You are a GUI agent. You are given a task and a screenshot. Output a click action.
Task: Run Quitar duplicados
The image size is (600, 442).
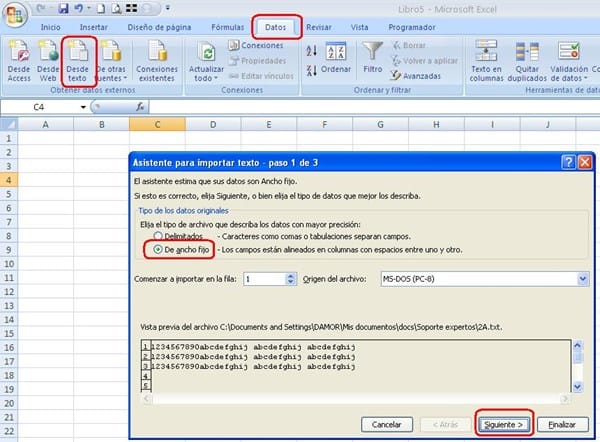[527, 61]
